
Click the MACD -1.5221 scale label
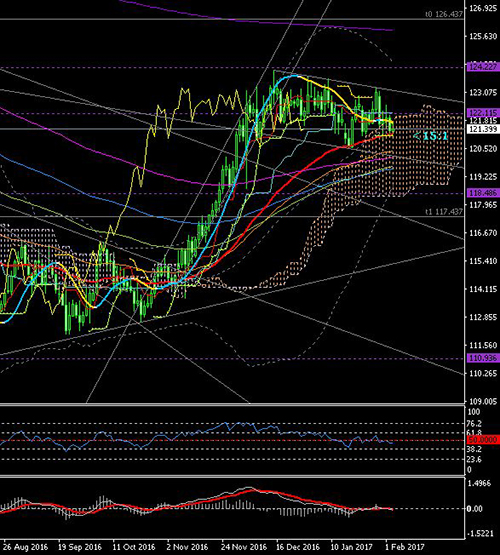coord(479,533)
